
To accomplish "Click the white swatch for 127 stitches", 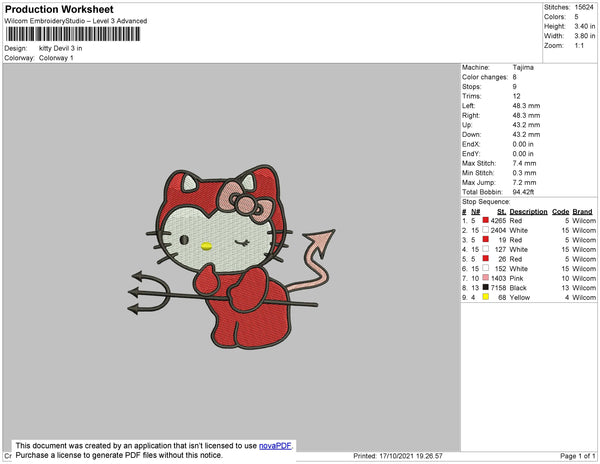I will [486, 249].
